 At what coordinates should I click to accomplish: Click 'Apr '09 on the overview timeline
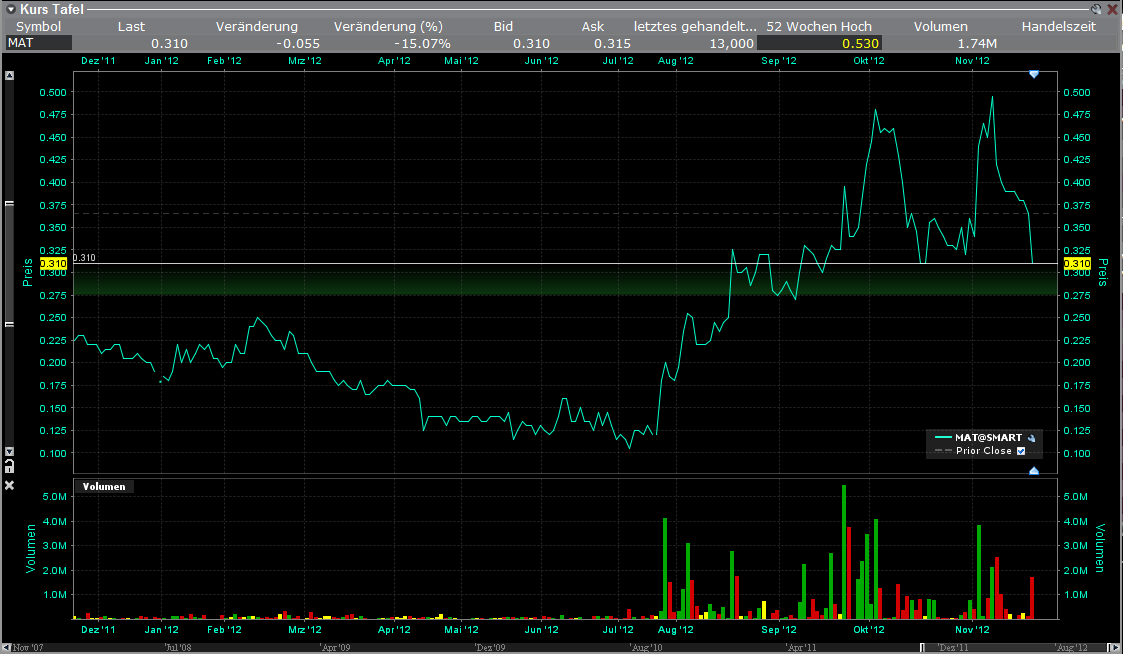pos(334,648)
